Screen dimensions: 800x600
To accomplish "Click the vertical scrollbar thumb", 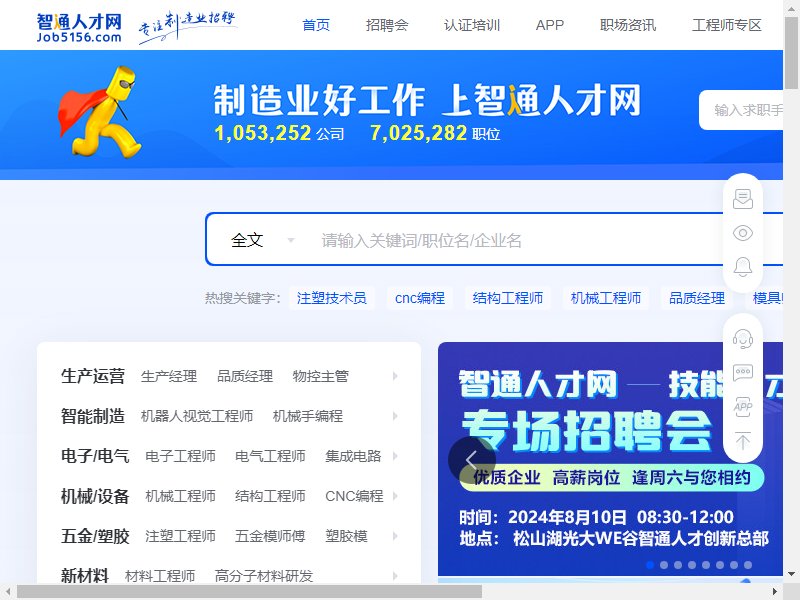I will pyautogui.click(x=791, y=54).
